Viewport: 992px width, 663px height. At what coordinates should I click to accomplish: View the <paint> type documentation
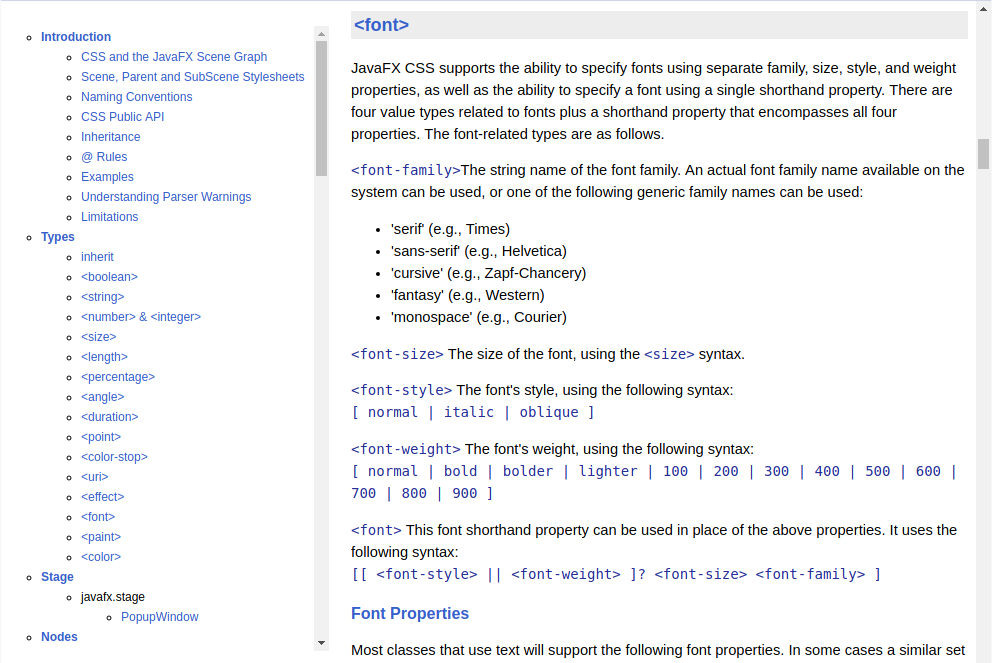click(101, 537)
